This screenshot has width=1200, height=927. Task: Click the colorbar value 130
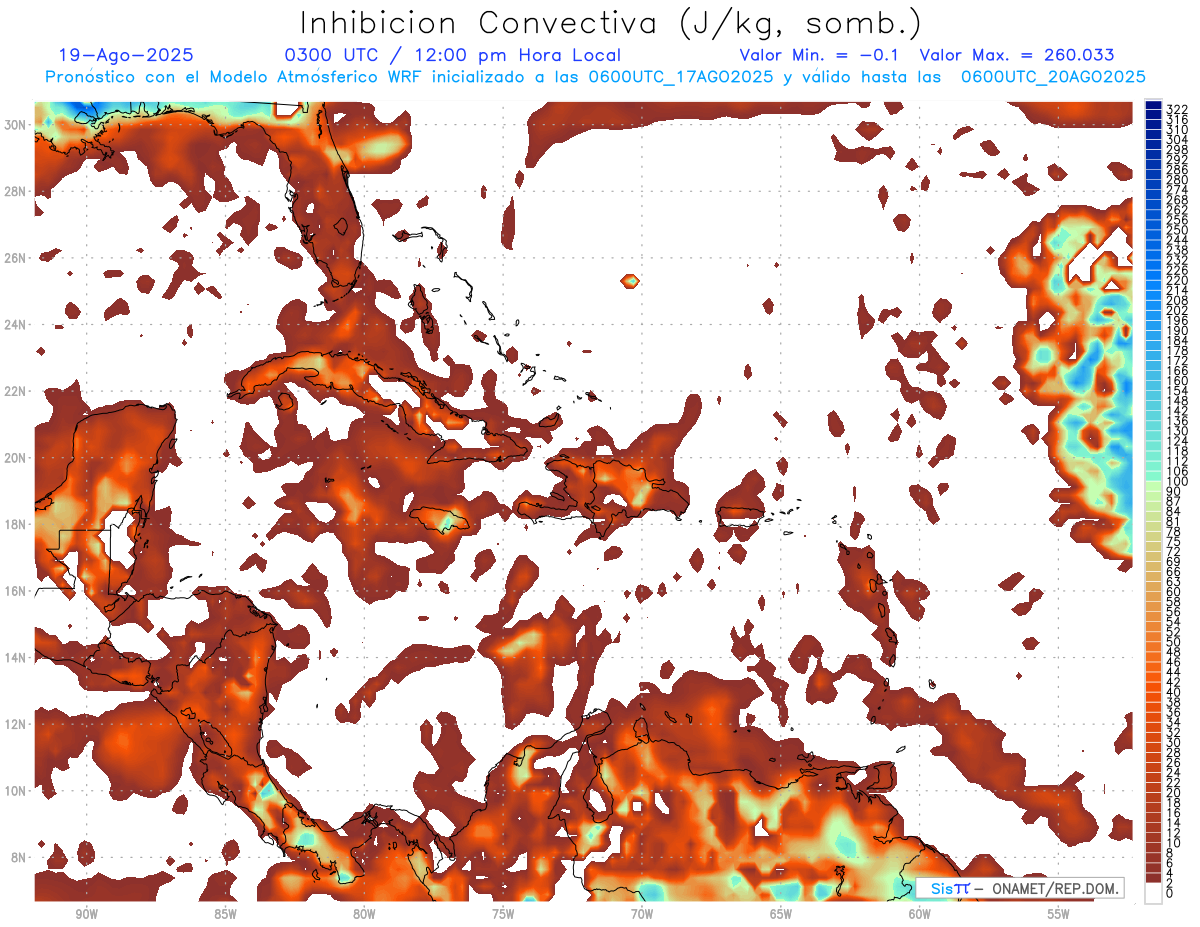[x=1177, y=431]
